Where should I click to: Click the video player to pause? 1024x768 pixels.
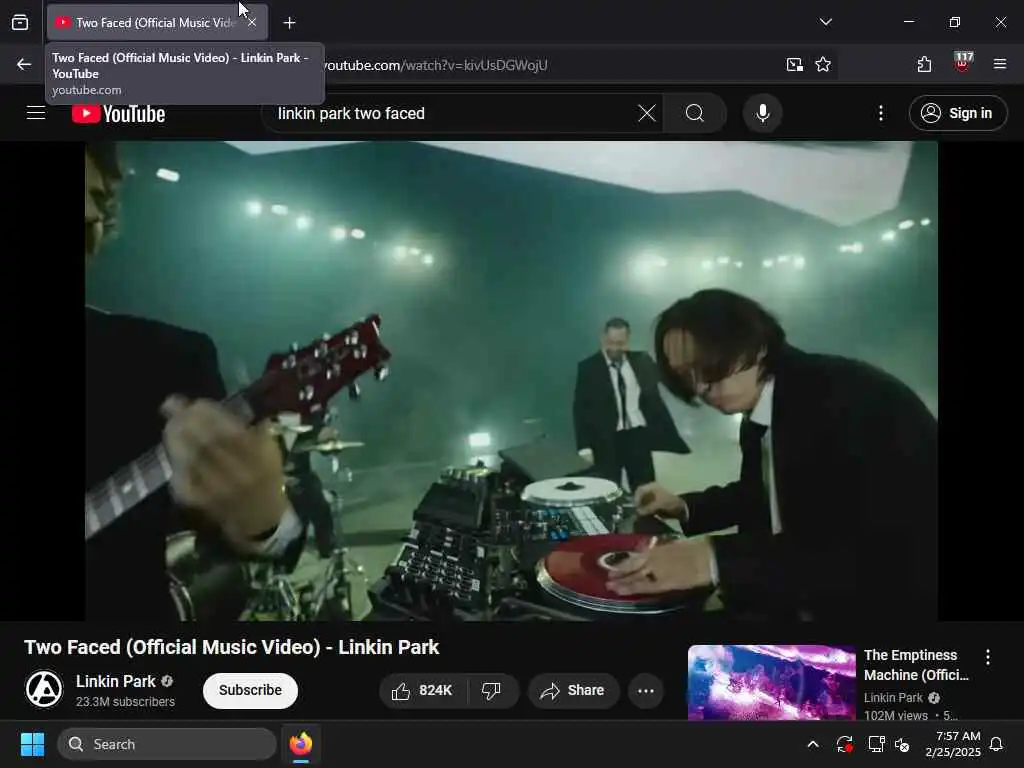point(511,381)
